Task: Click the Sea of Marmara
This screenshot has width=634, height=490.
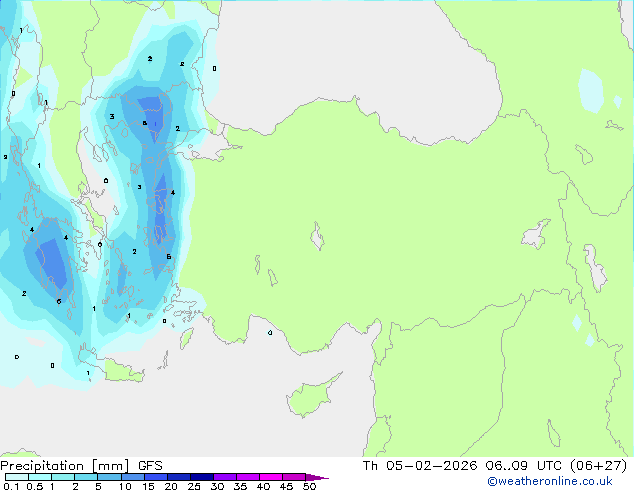Action: [x=207, y=148]
